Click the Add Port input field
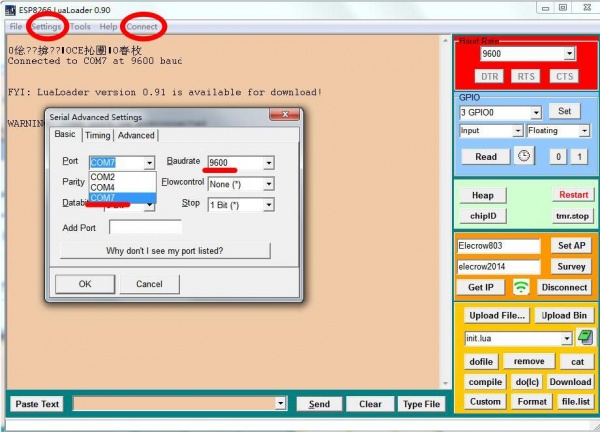 click(145, 227)
